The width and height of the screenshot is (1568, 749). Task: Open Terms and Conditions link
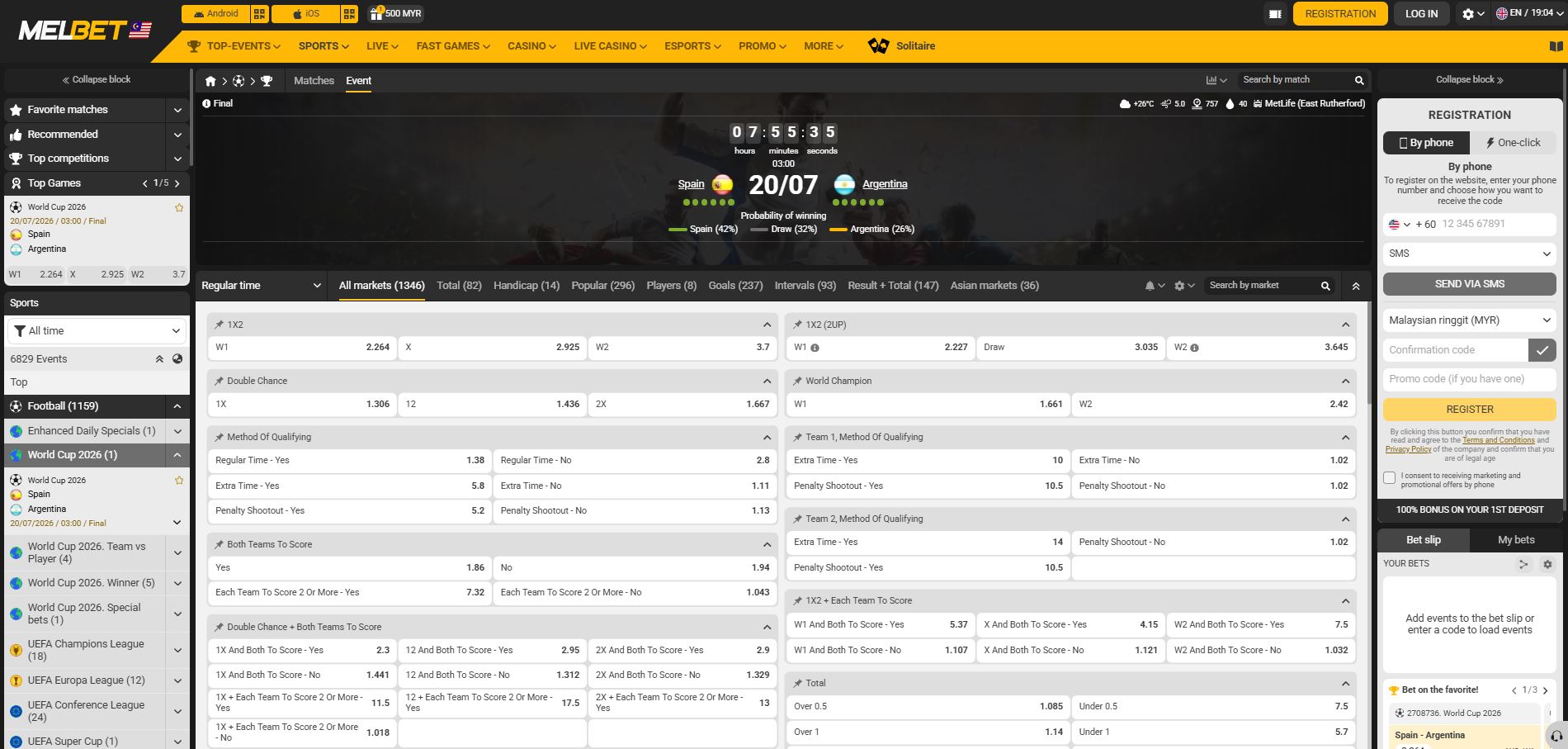click(1498, 441)
